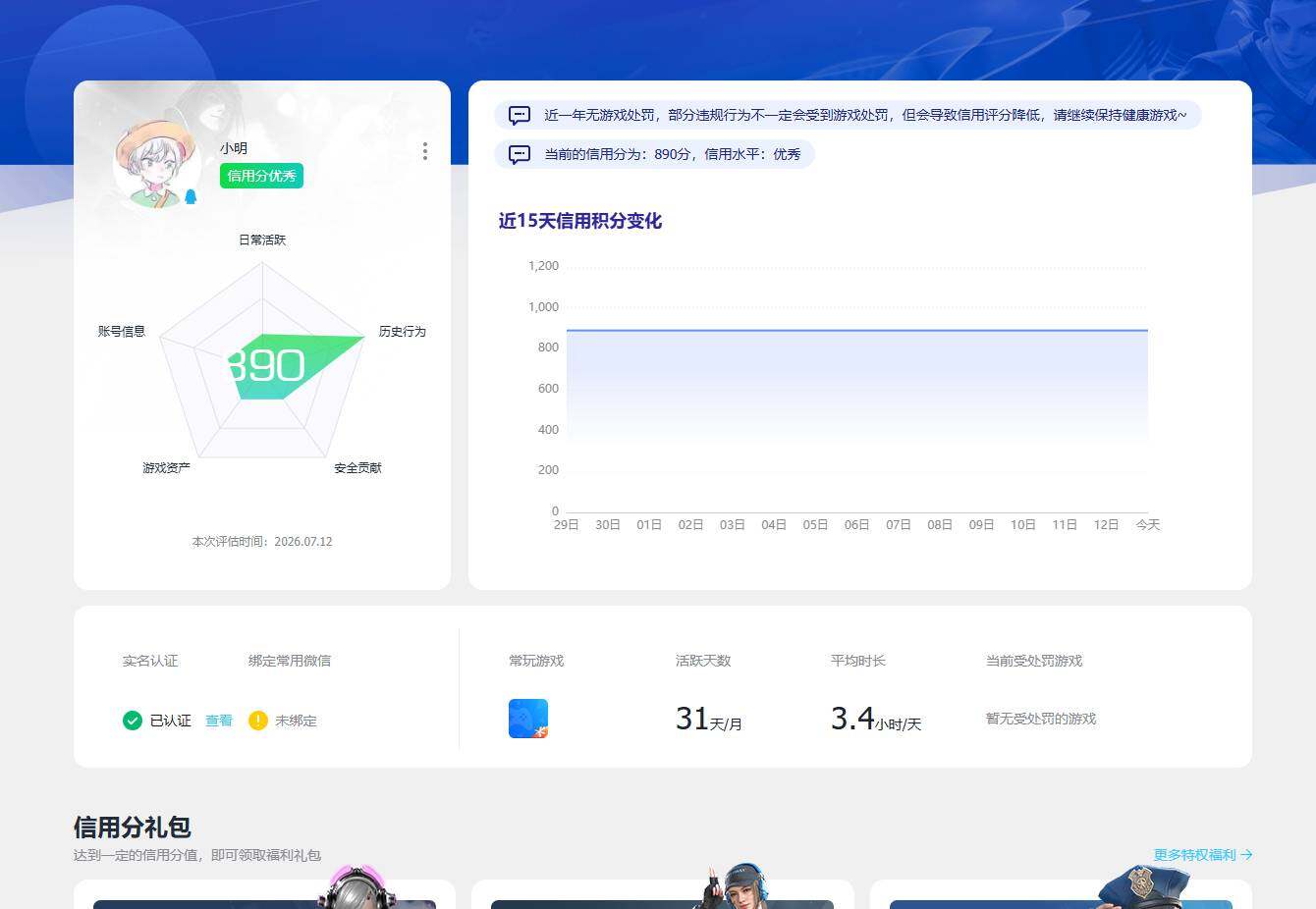Viewport: 1316px width, 909px height.
Task: Click the user avatar of 小明
Action: (x=157, y=164)
